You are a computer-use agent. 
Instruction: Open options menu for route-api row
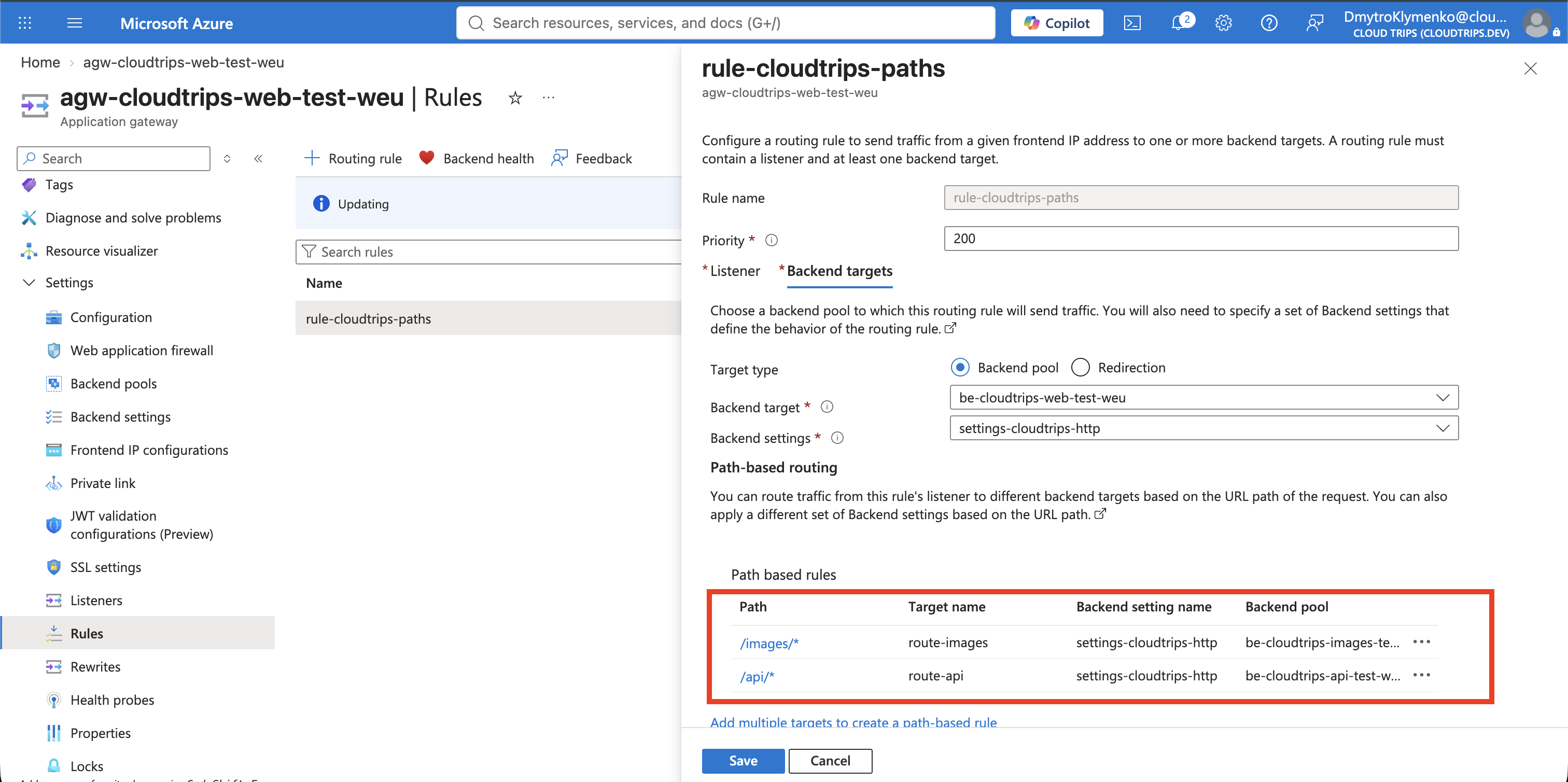[x=1422, y=675]
